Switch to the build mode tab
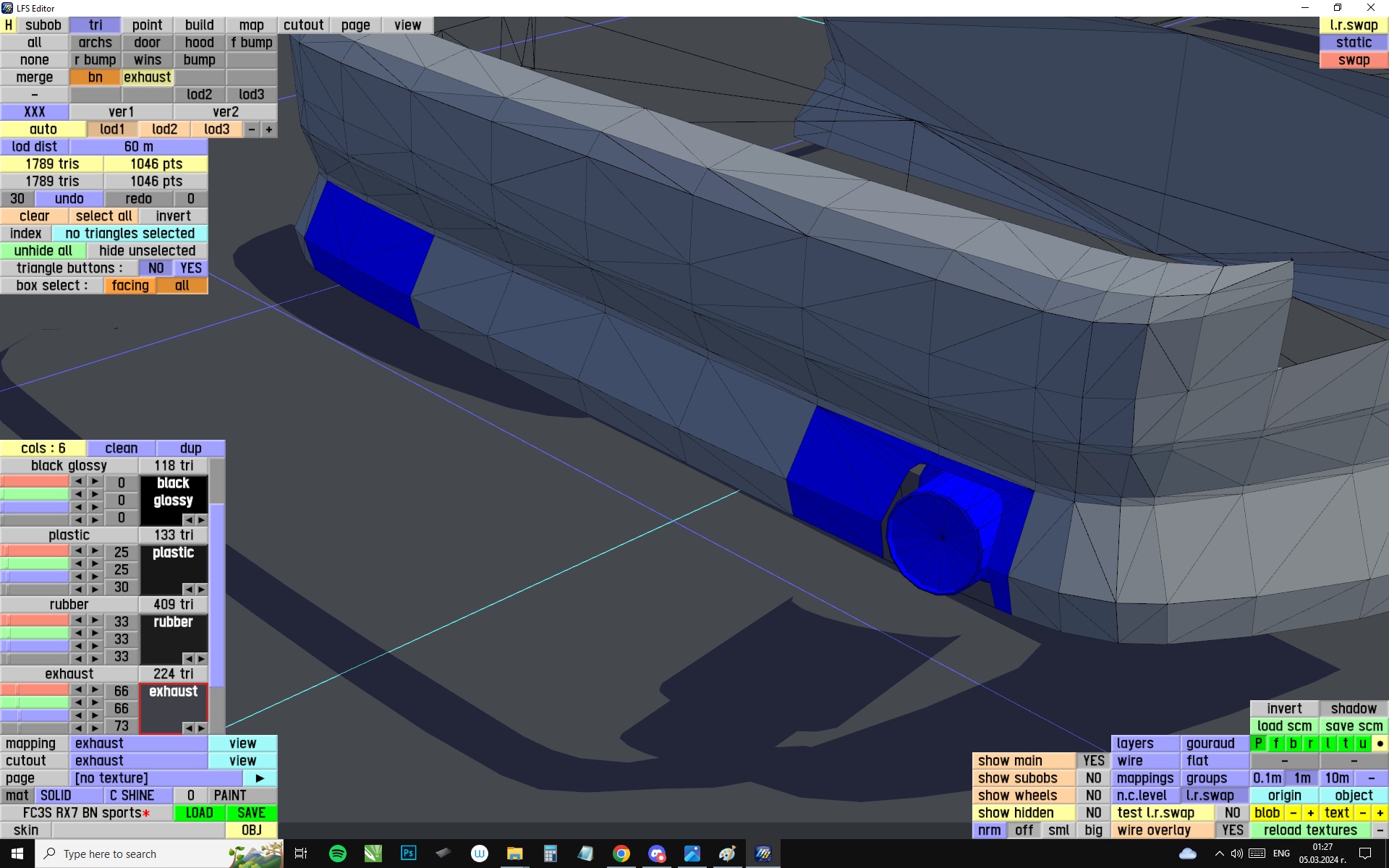Viewport: 1389px width, 868px height. [x=199, y=25]
